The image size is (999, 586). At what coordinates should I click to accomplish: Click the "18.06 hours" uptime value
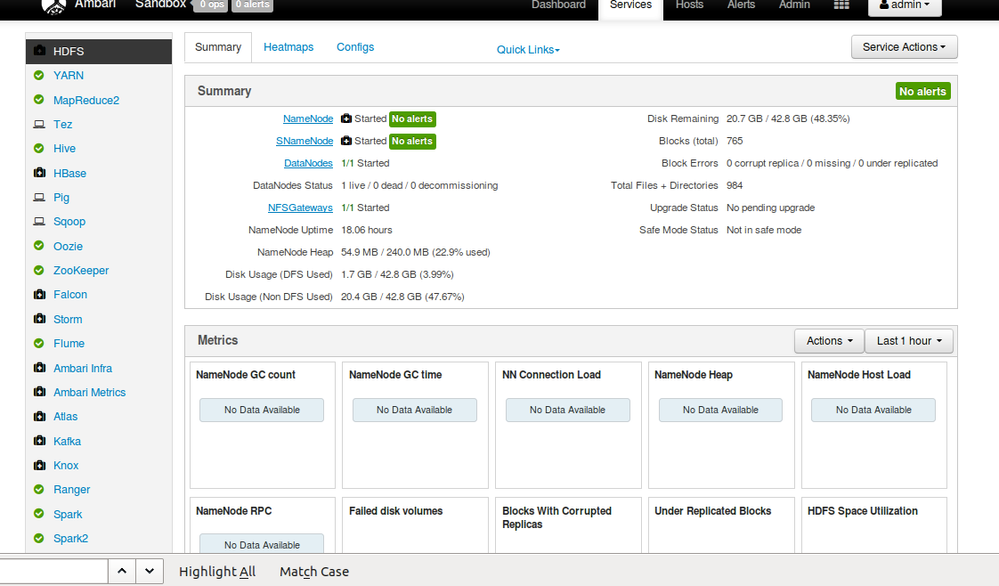click(366, 230)
